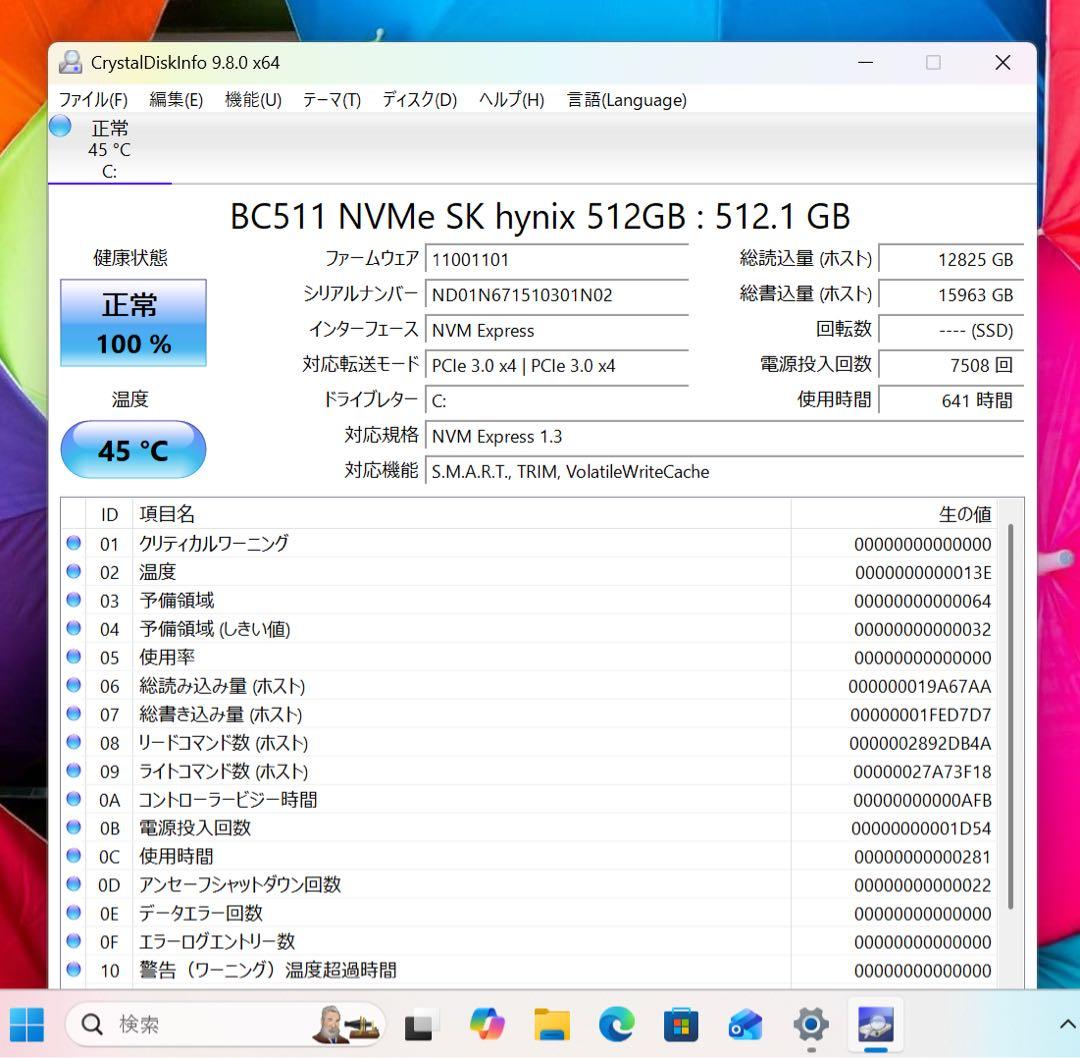
Task: Click the ID column header
Action: click(x=109, y=515)
